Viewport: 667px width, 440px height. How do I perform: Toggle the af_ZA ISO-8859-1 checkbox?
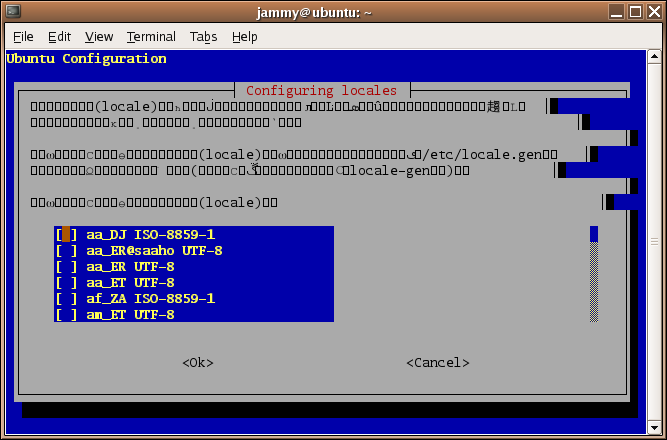tap(66, 299)
